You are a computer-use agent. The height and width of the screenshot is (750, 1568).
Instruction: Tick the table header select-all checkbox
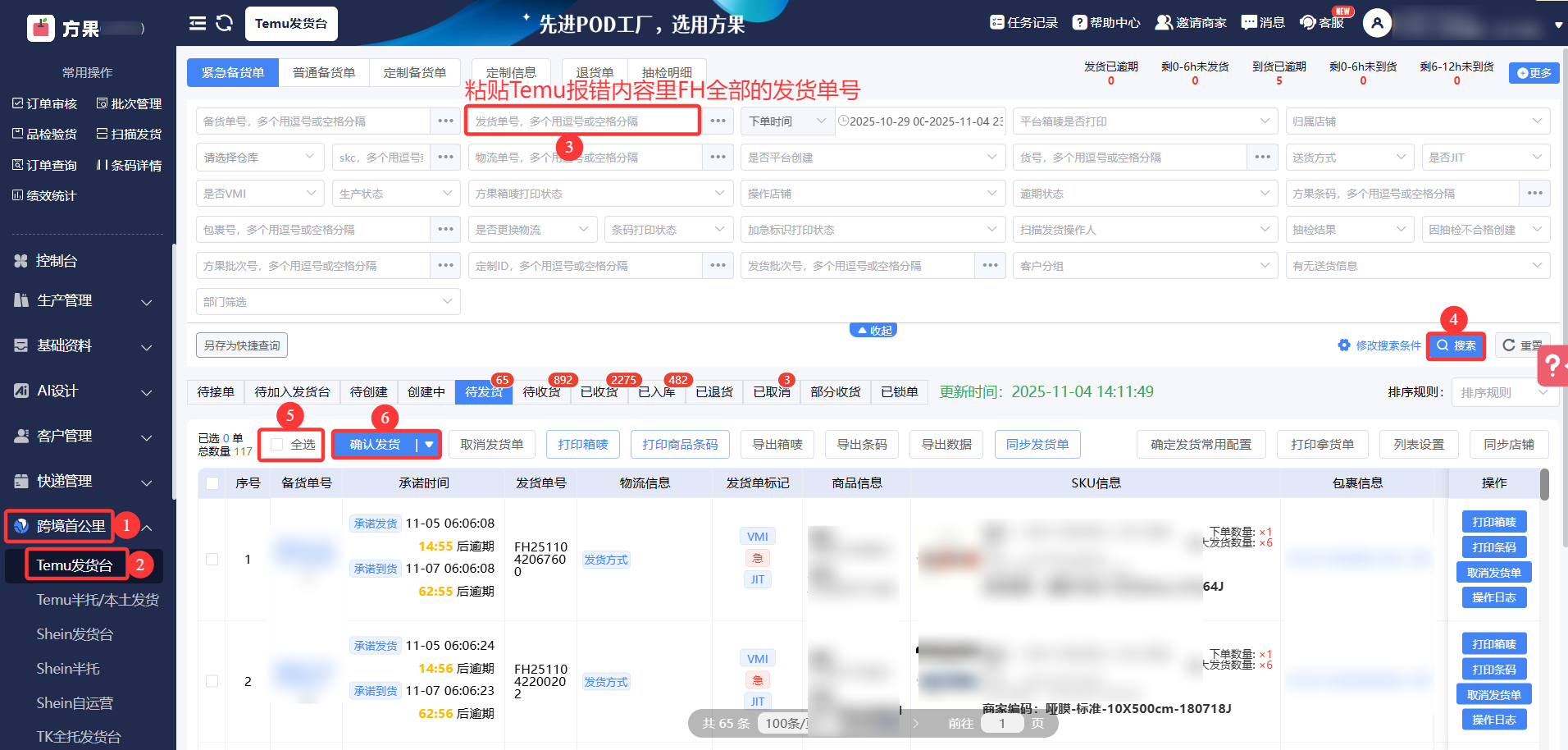point(212,483)
